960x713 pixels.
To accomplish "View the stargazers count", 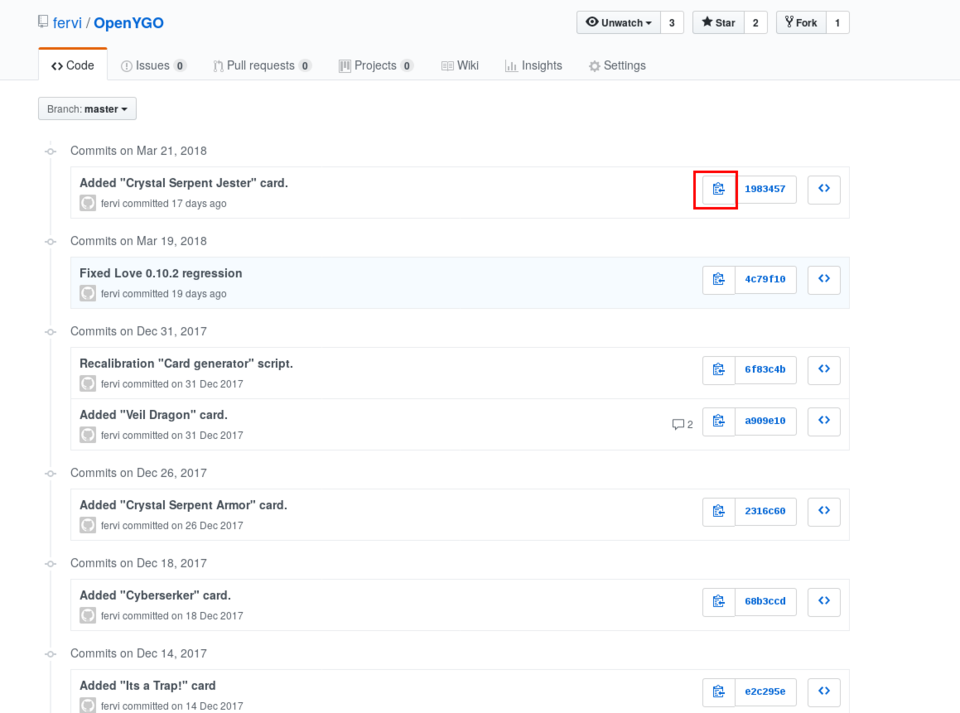I will (755, 23).
